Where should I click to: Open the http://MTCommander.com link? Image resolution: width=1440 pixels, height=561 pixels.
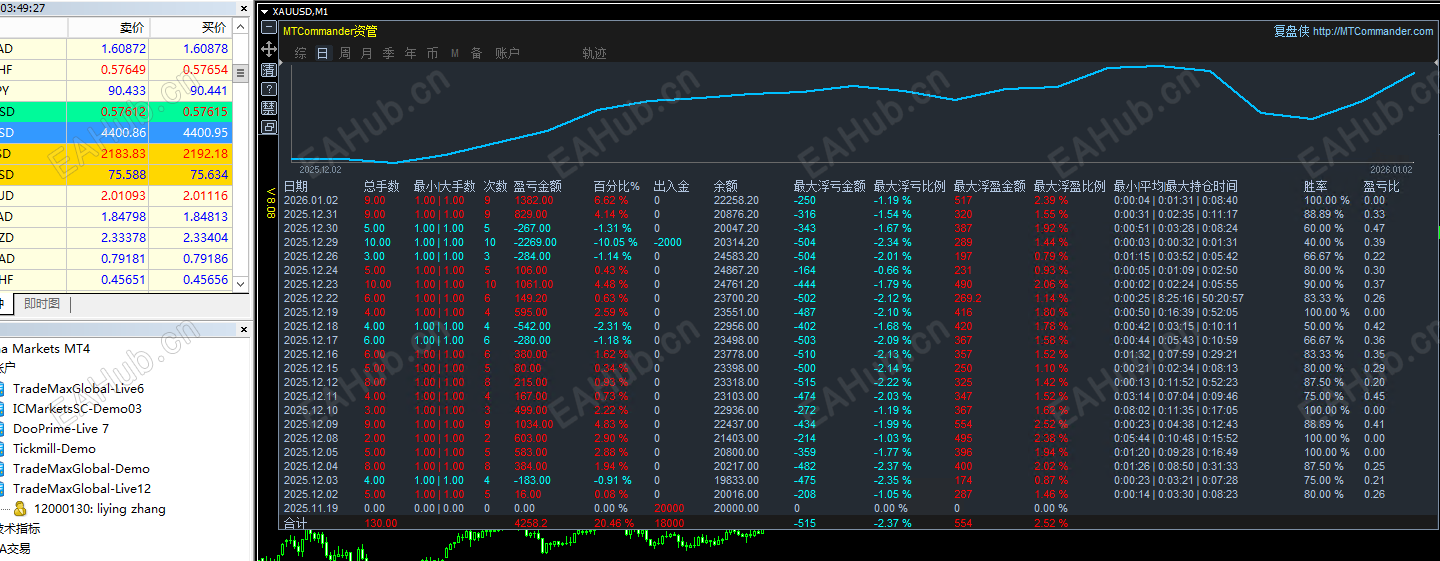point(1373,31)
